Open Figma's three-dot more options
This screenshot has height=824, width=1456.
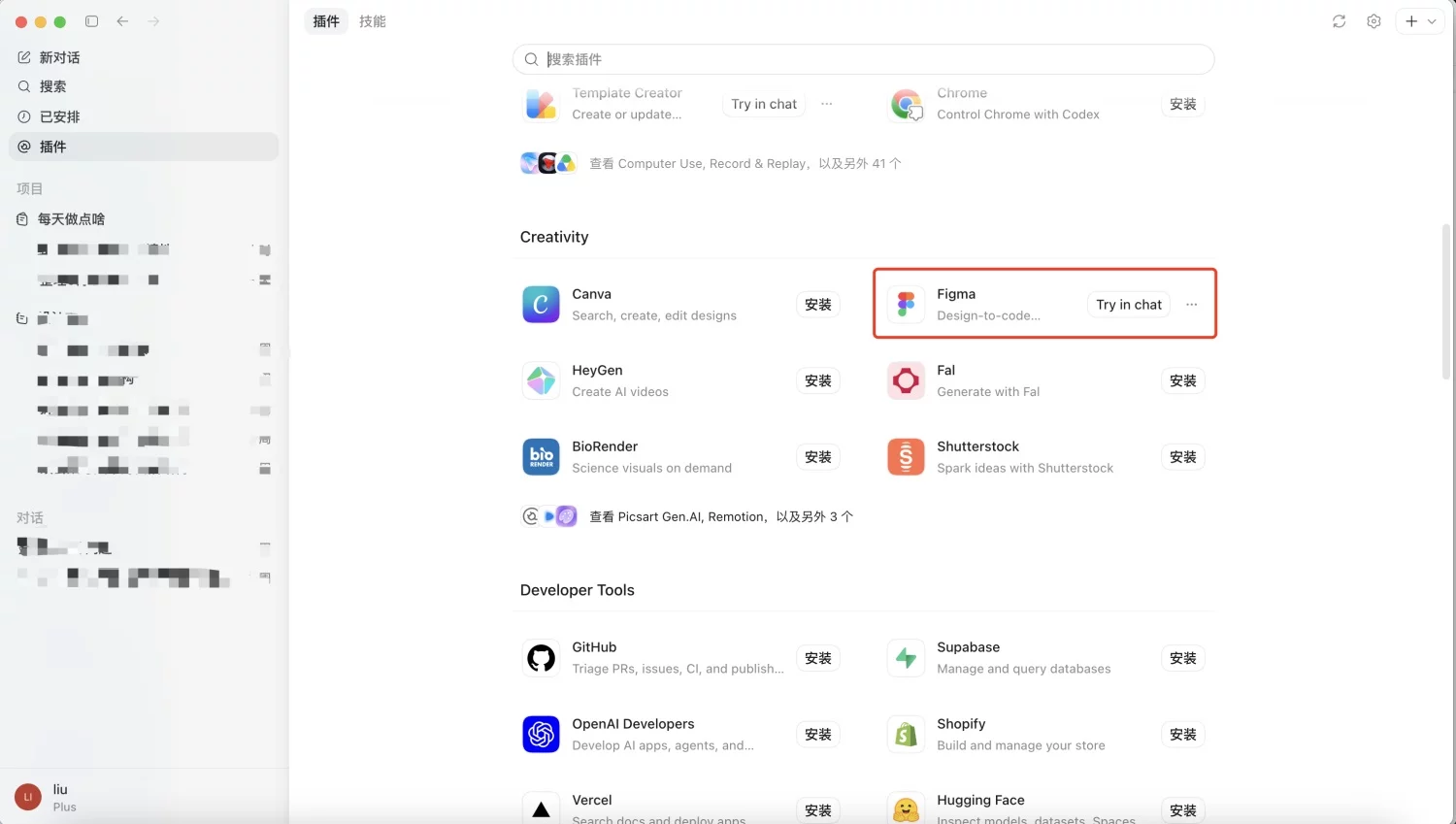1192,305
